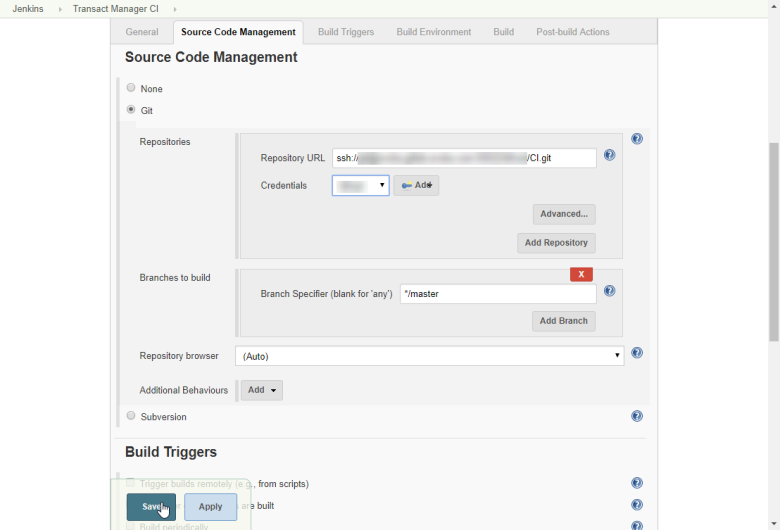Click the Save button
This screenshot has width=780, height=530.
pos(151,507)
